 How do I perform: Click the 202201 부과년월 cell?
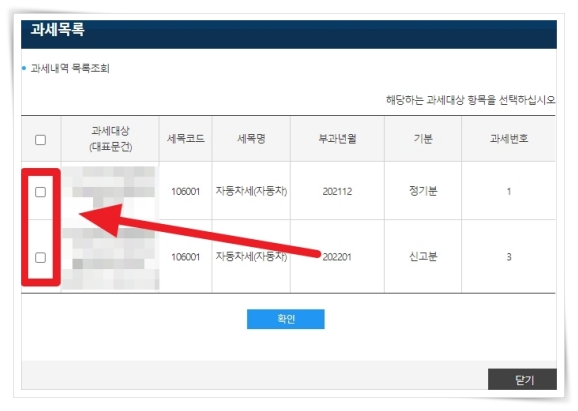coord(337,257)
